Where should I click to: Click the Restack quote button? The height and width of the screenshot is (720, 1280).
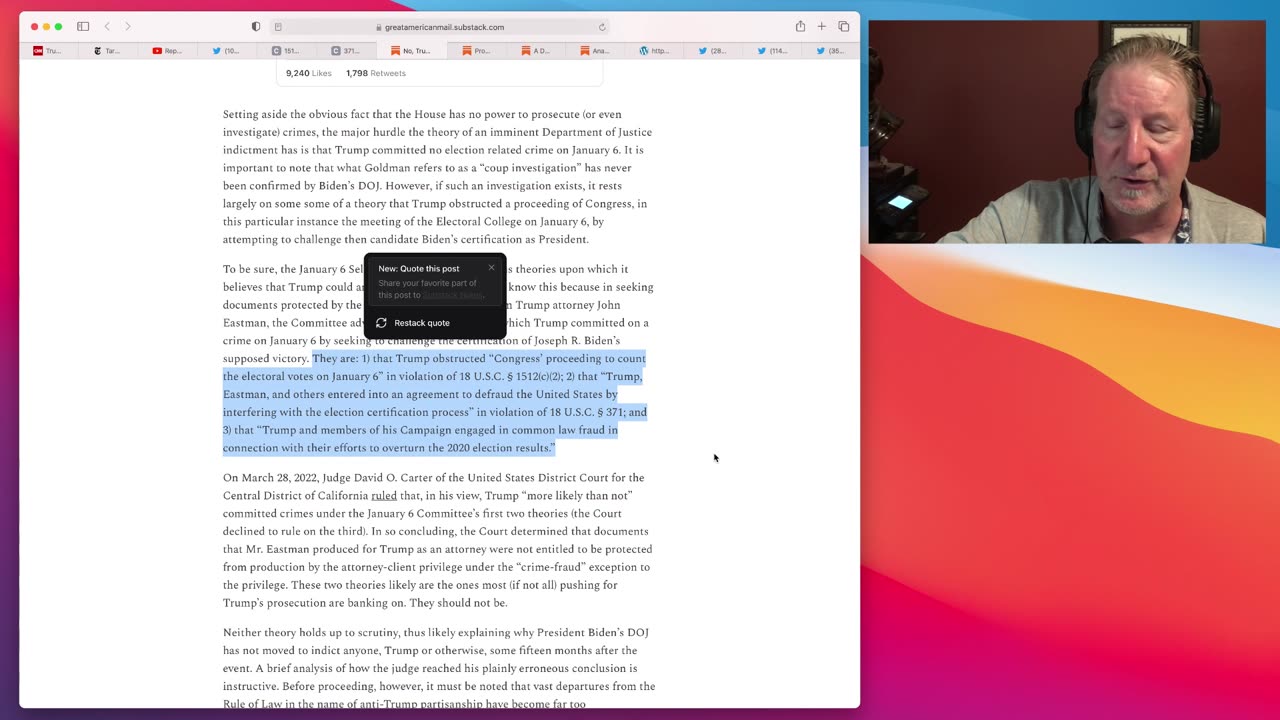click(435, 323)
